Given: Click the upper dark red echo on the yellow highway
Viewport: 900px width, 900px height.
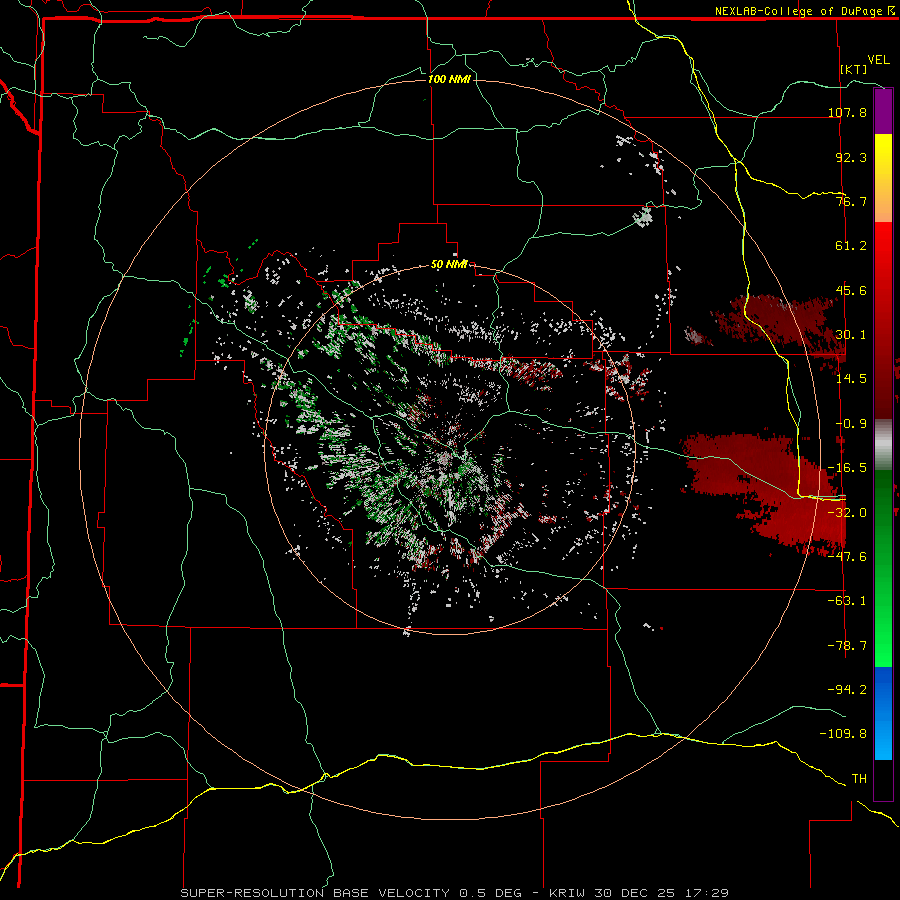Looking at the screenshot, I should click(x=778, y=325).
